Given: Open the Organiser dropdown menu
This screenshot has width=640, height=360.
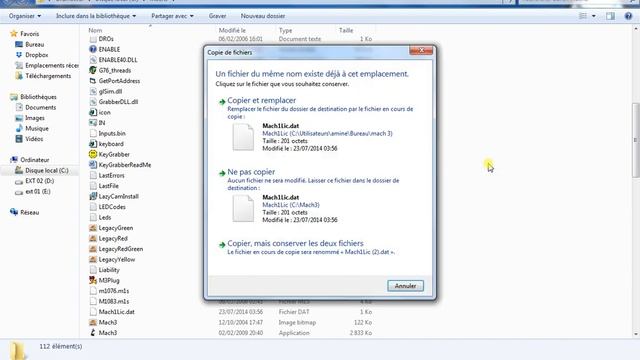Looking at the screenshot, I should pos(25,16).
